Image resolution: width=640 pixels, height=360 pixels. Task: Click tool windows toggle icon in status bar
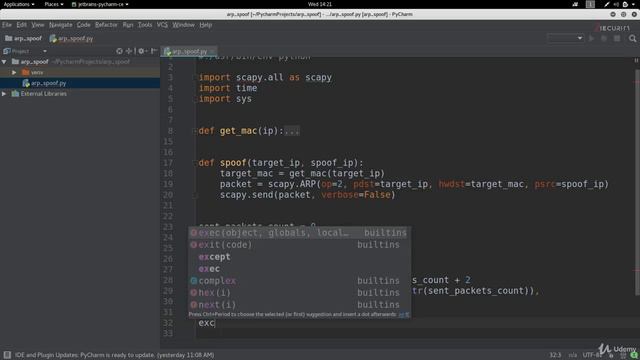[7, 355]
